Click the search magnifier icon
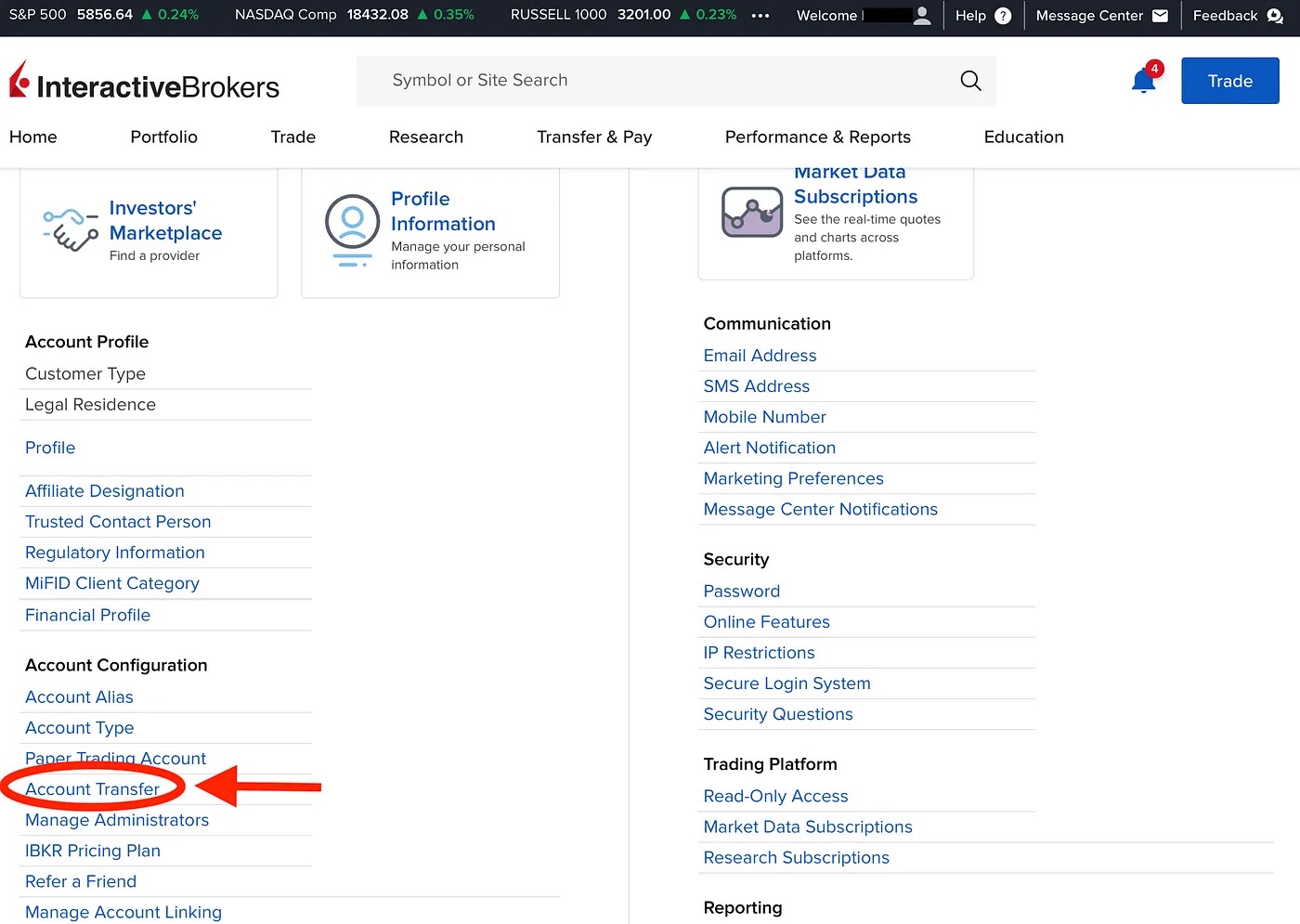Viewport: 1300px width, 924px height. pos(970,81)
